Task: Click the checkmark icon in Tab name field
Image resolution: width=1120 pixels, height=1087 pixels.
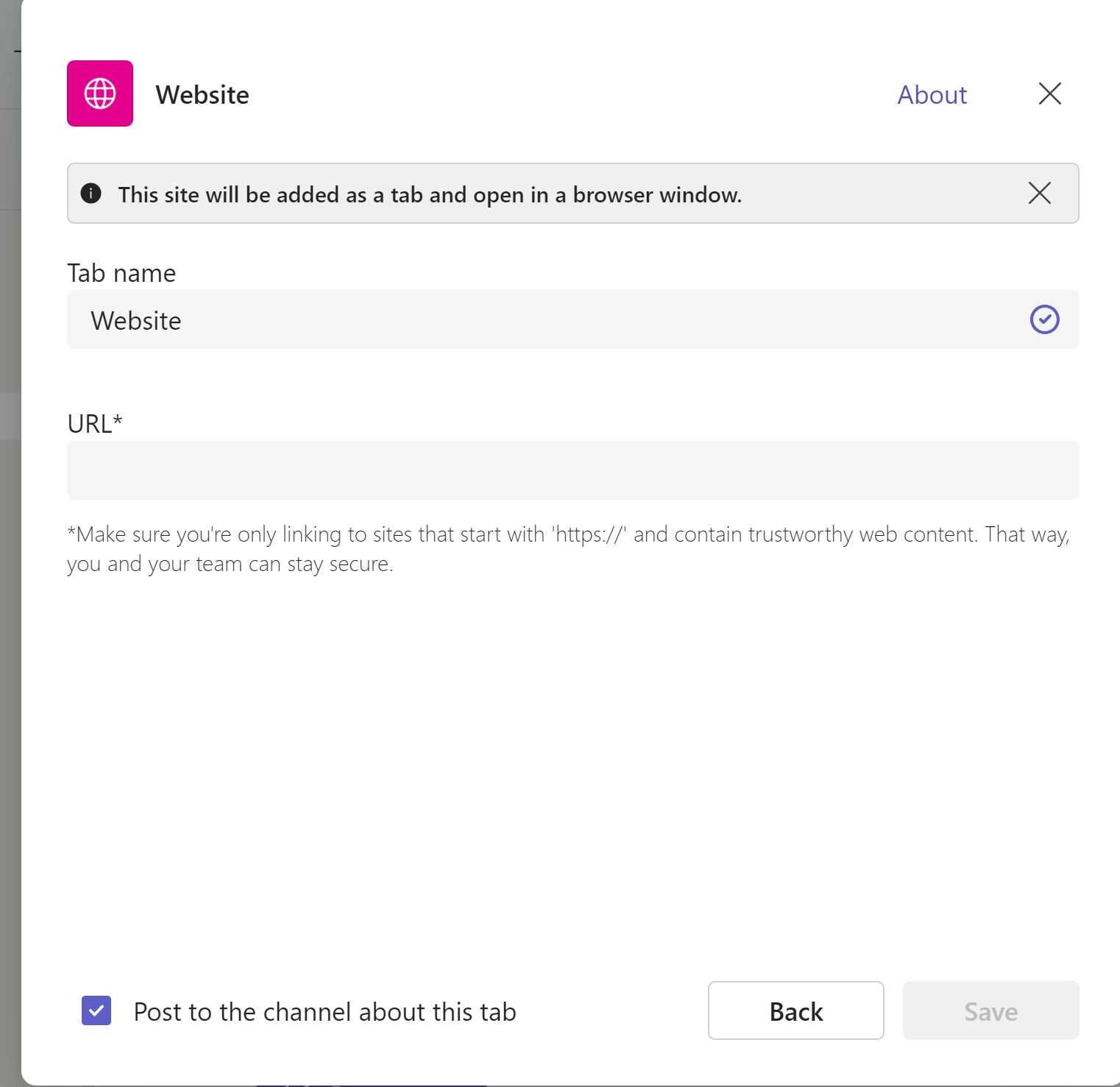Action: pos(1044,319)
